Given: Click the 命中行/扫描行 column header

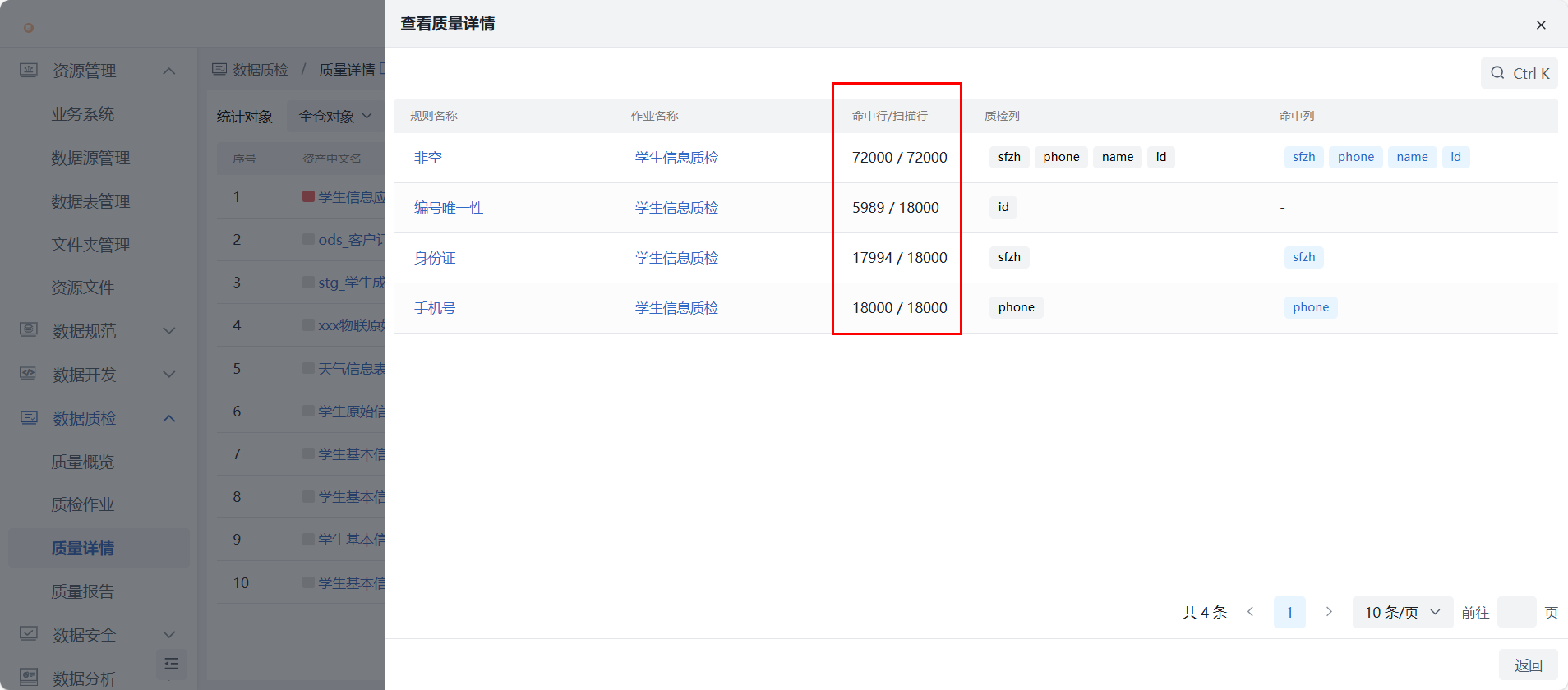Looking at the screenshot, I should click(890, 116).
